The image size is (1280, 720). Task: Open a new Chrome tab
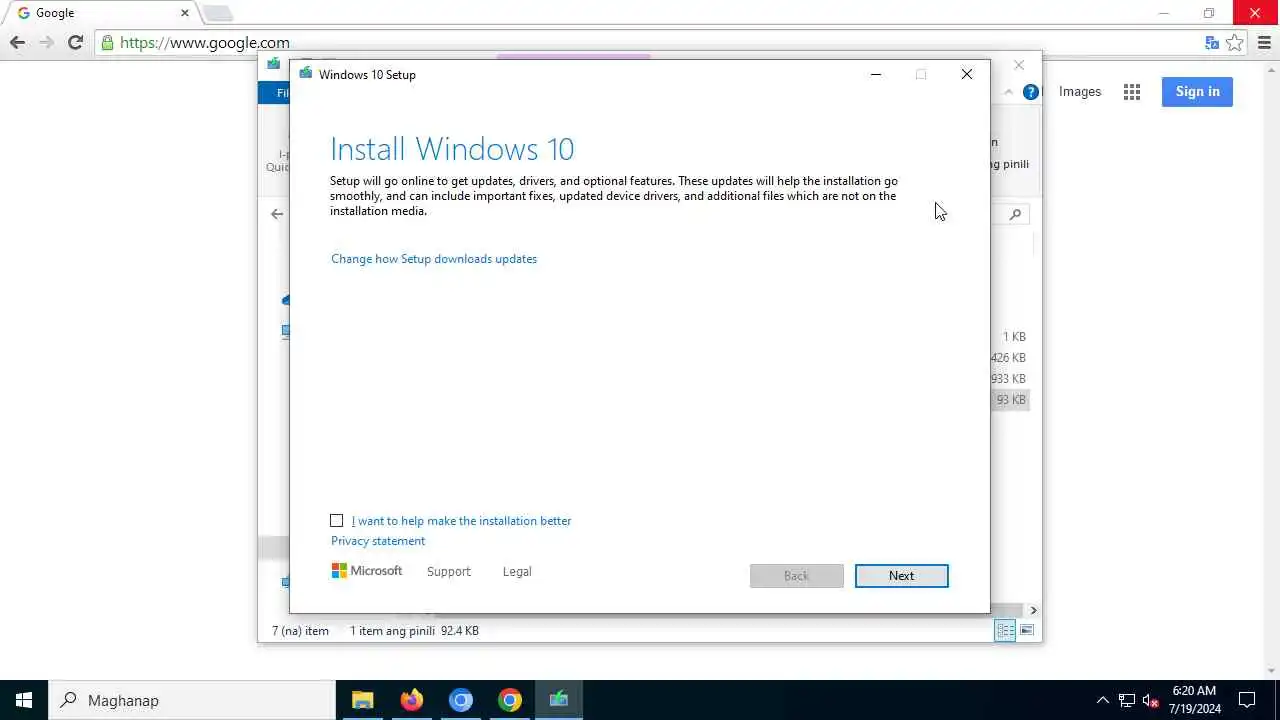click(x=217, y=14)
